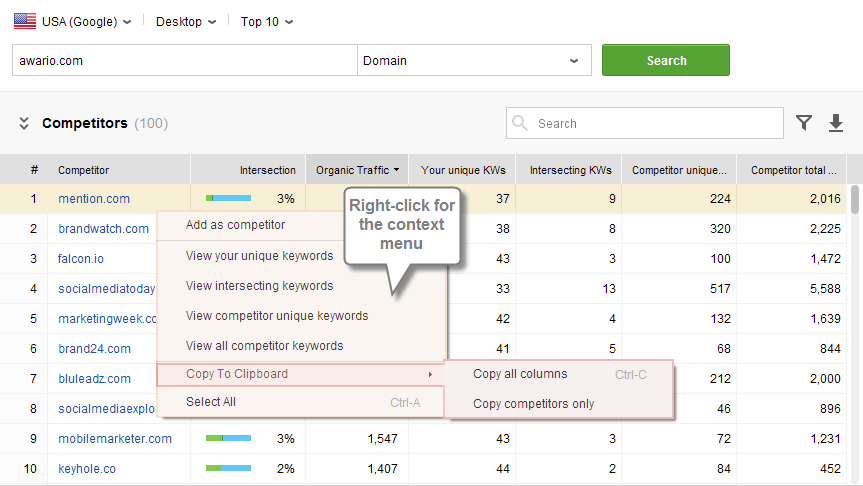The width and height of the screenshot is (863, 486).
Task: Click the awario.com domain input field
Action: (x=184, y=60)
